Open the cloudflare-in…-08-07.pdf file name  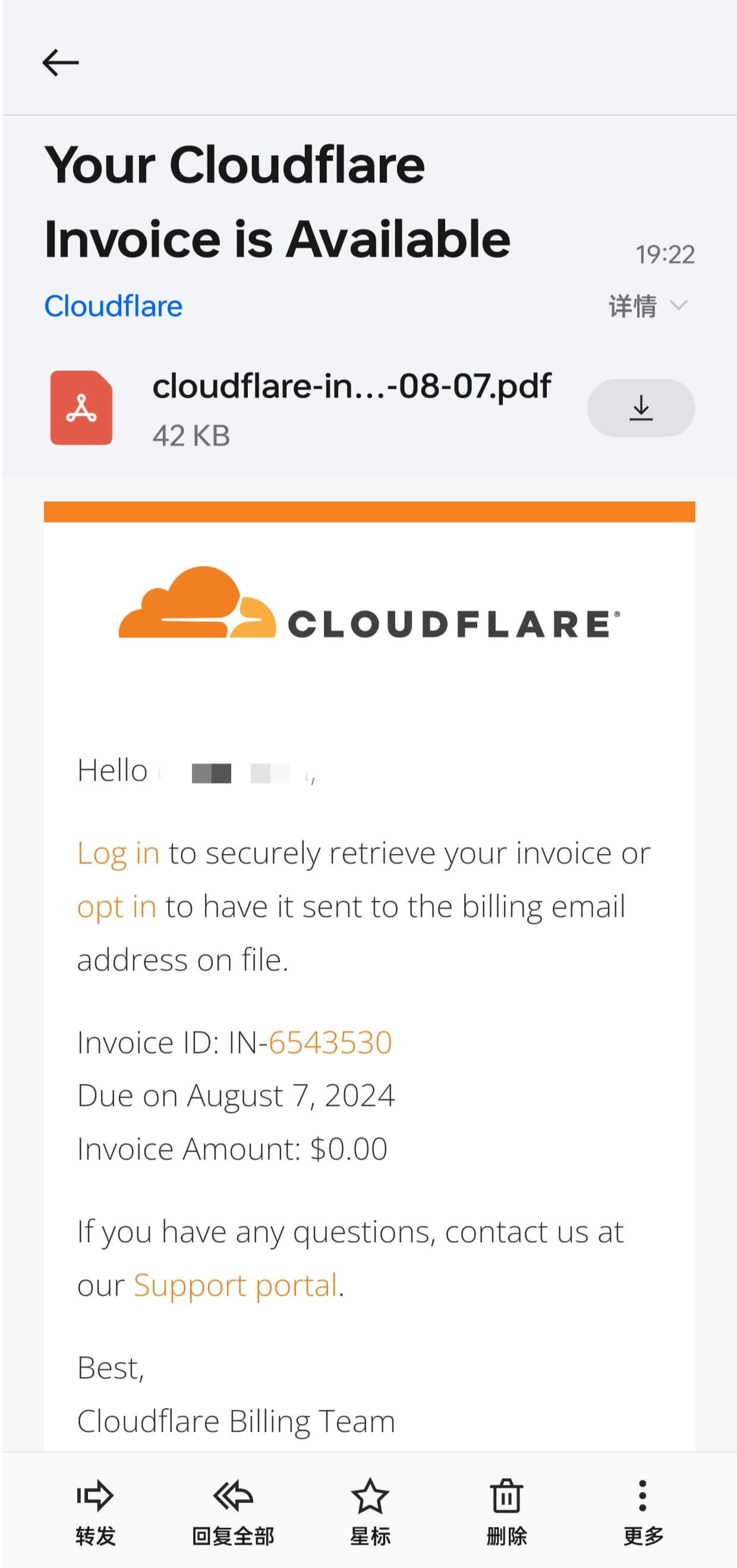click(351, 386)
